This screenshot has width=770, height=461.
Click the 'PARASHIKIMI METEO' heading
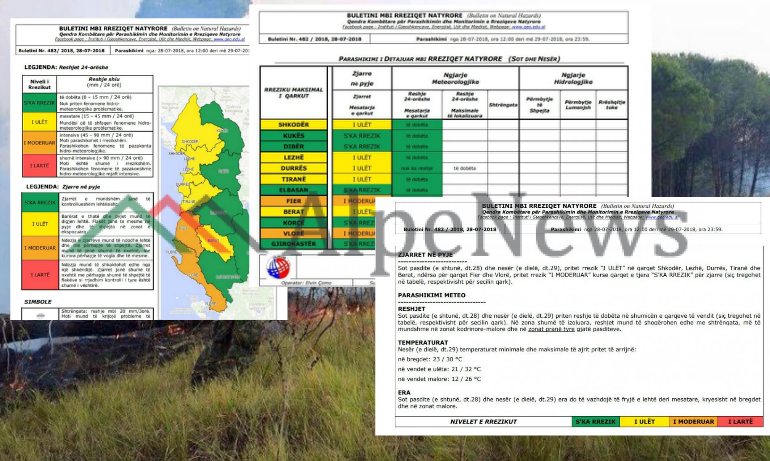[432, 295]
